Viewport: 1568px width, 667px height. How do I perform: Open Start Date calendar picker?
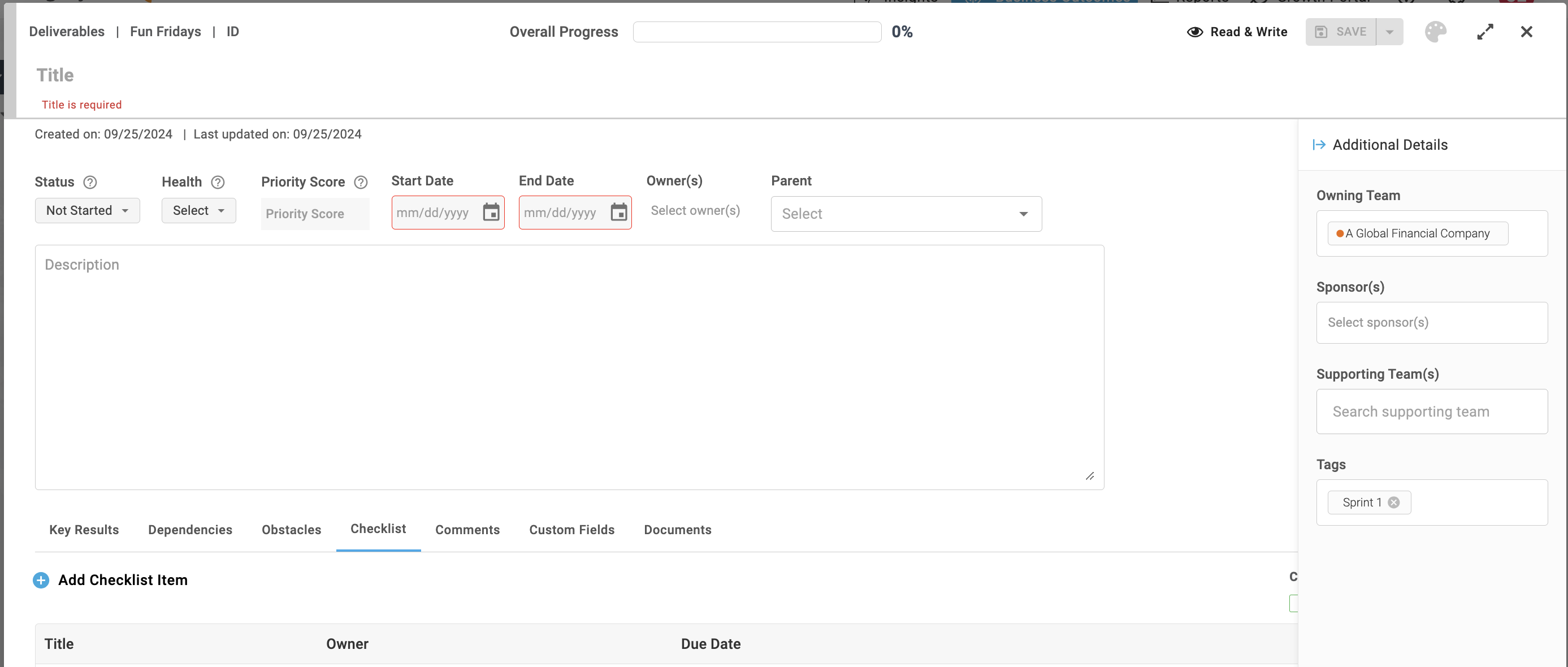pyautogui.click(x=491, y=213)
